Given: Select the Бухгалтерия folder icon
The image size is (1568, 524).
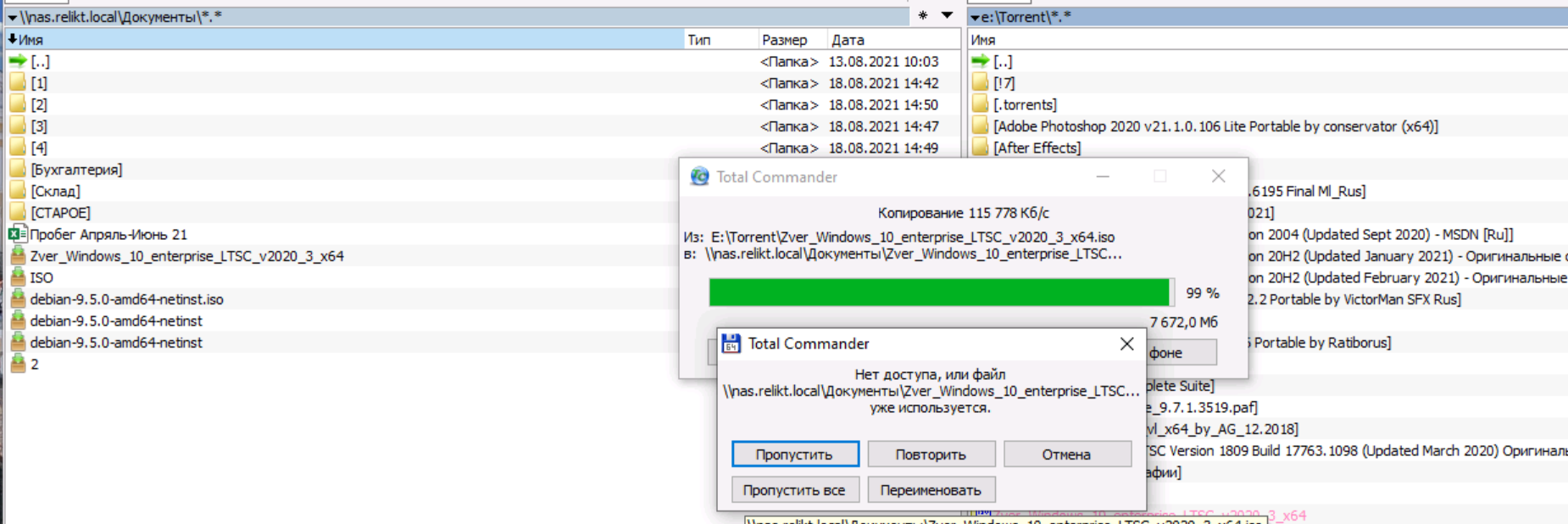Looking at the screenshot, I should pos(18,169).
